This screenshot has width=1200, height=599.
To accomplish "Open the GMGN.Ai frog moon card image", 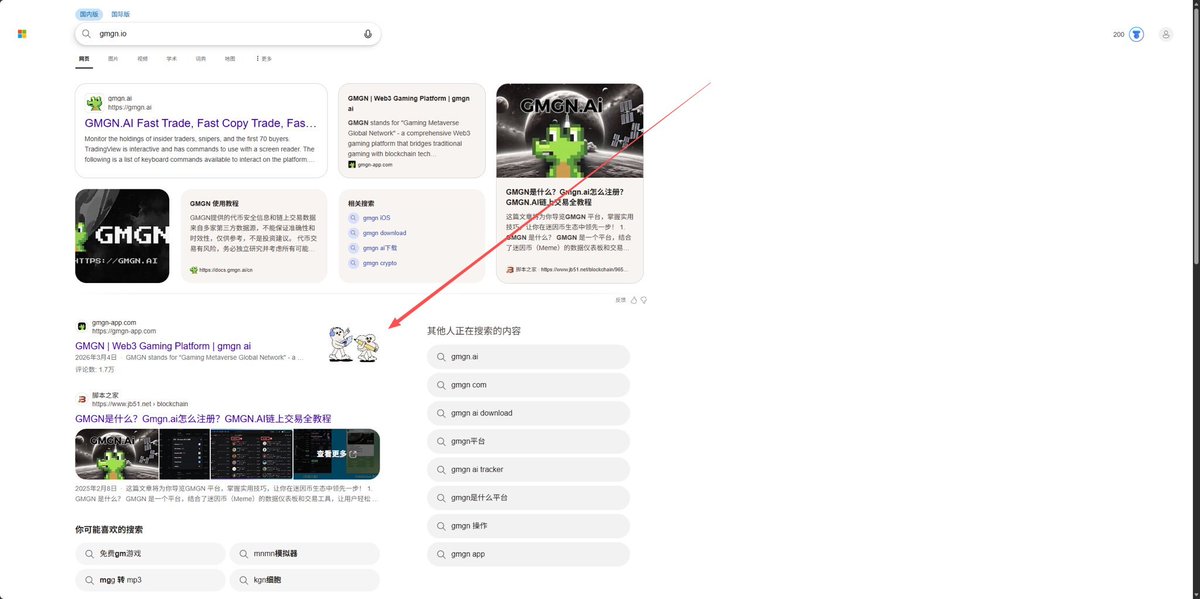I will coord(569,131).
